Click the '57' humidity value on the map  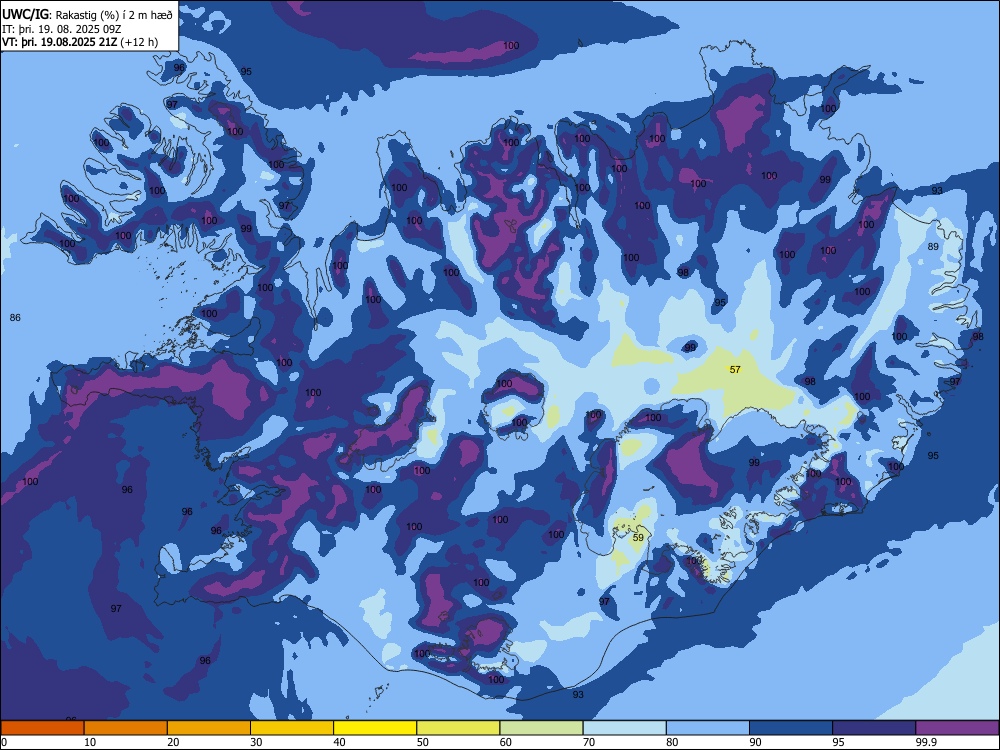click(x=735, y=369)
